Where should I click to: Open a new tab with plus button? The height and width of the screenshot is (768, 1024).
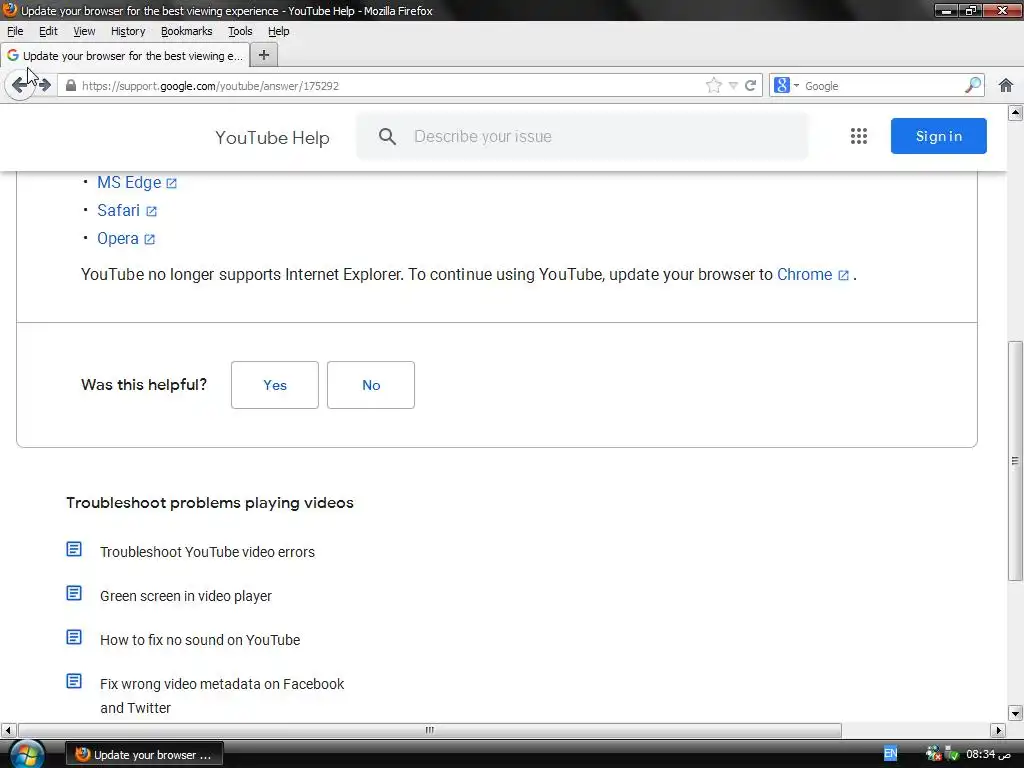point(264,55)
